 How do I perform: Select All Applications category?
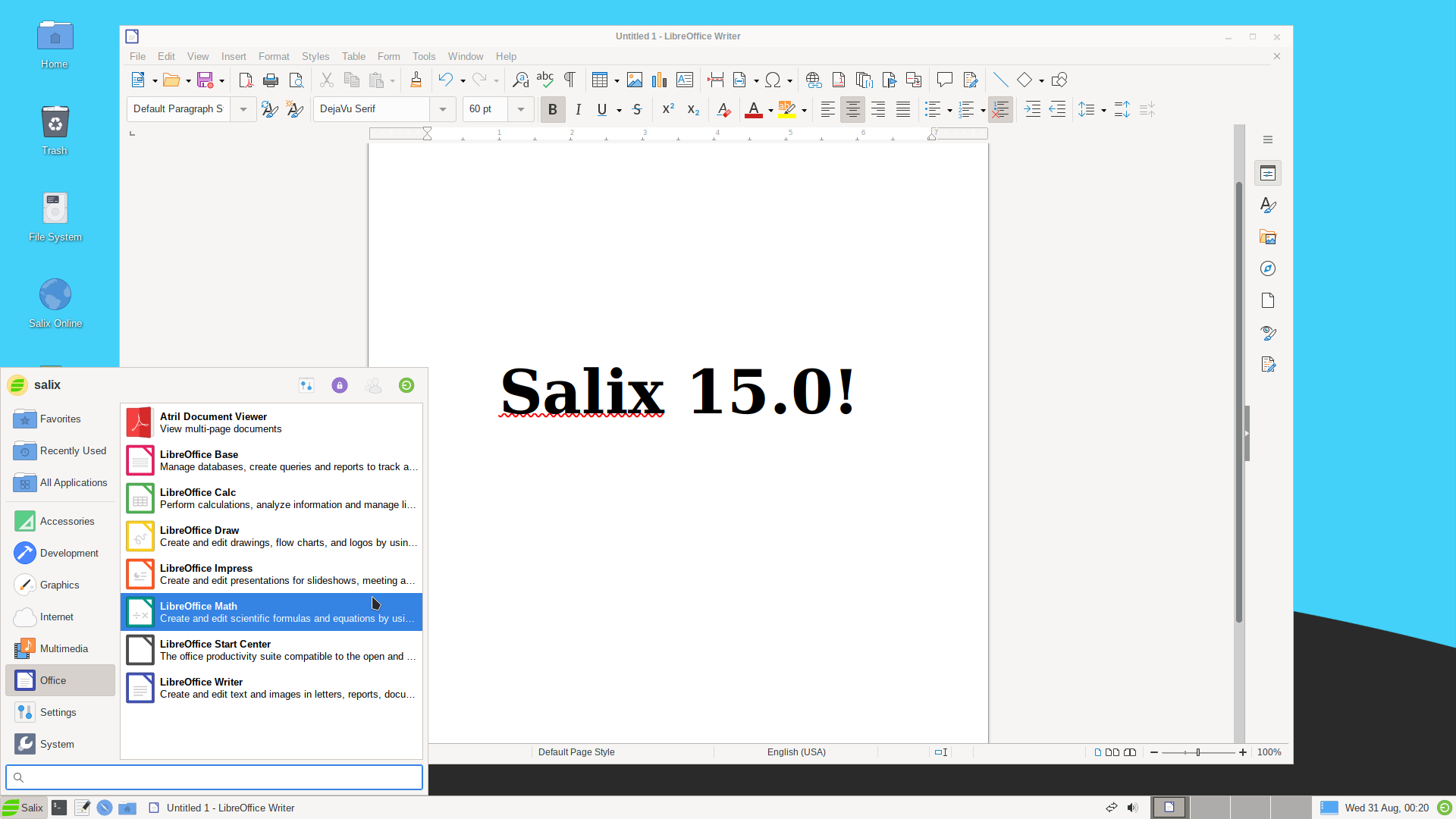pyautogui.click(x=61, y=483)
